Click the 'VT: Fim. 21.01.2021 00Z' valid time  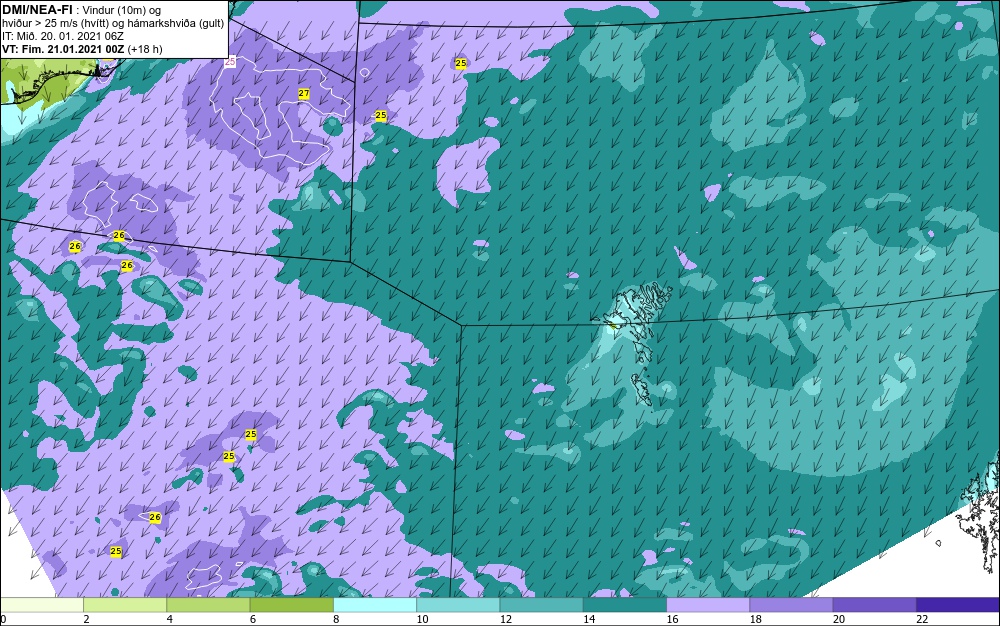coord(63,49)
